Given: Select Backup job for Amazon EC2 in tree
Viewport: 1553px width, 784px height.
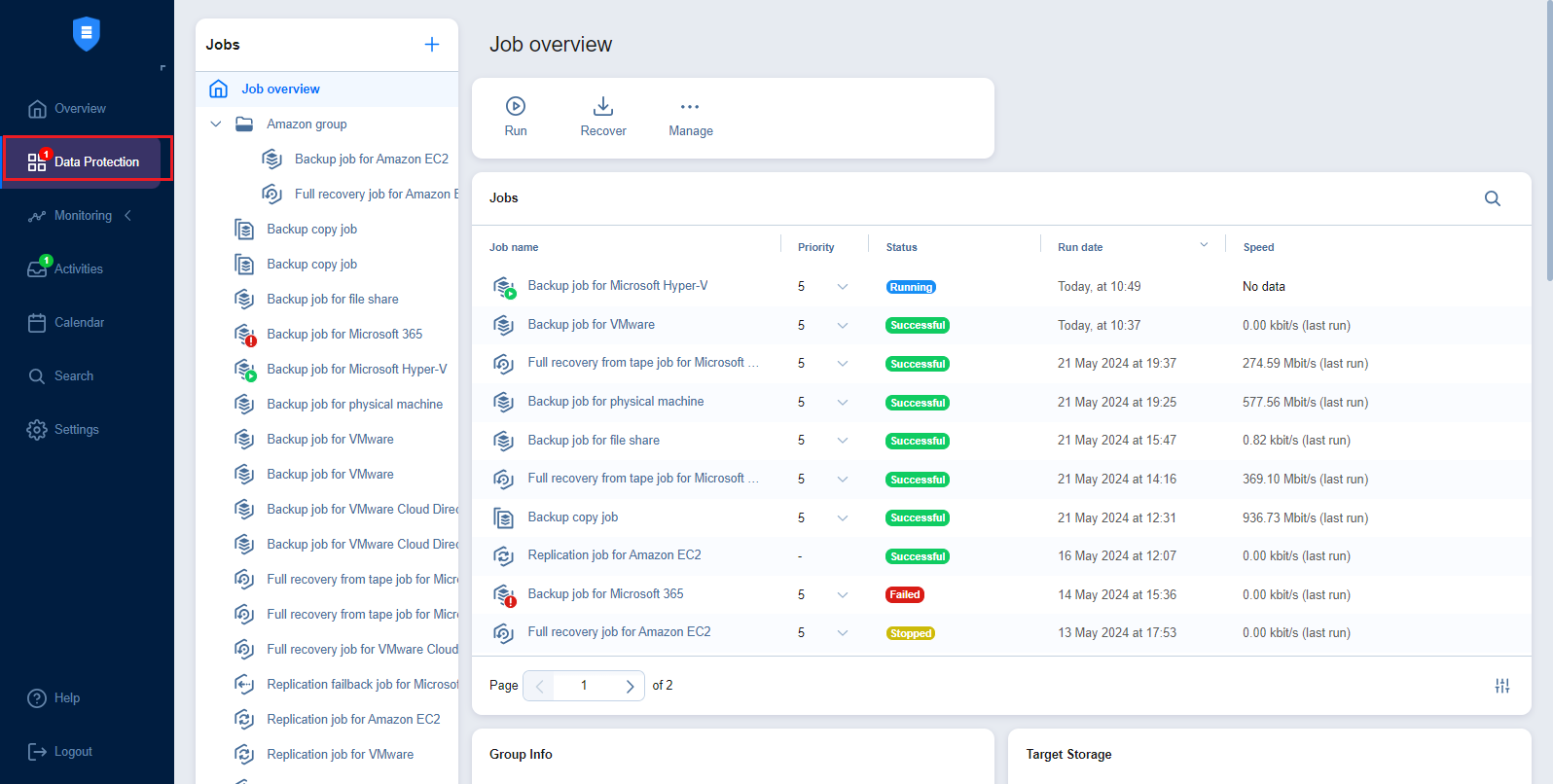Looking at the screenshot, I should [x=371, y=160].
